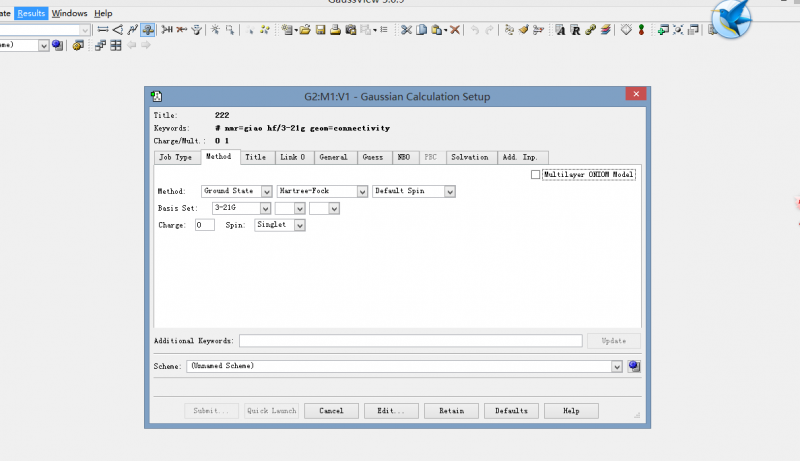Switch to the Guess tab

(x=372, y=157)
